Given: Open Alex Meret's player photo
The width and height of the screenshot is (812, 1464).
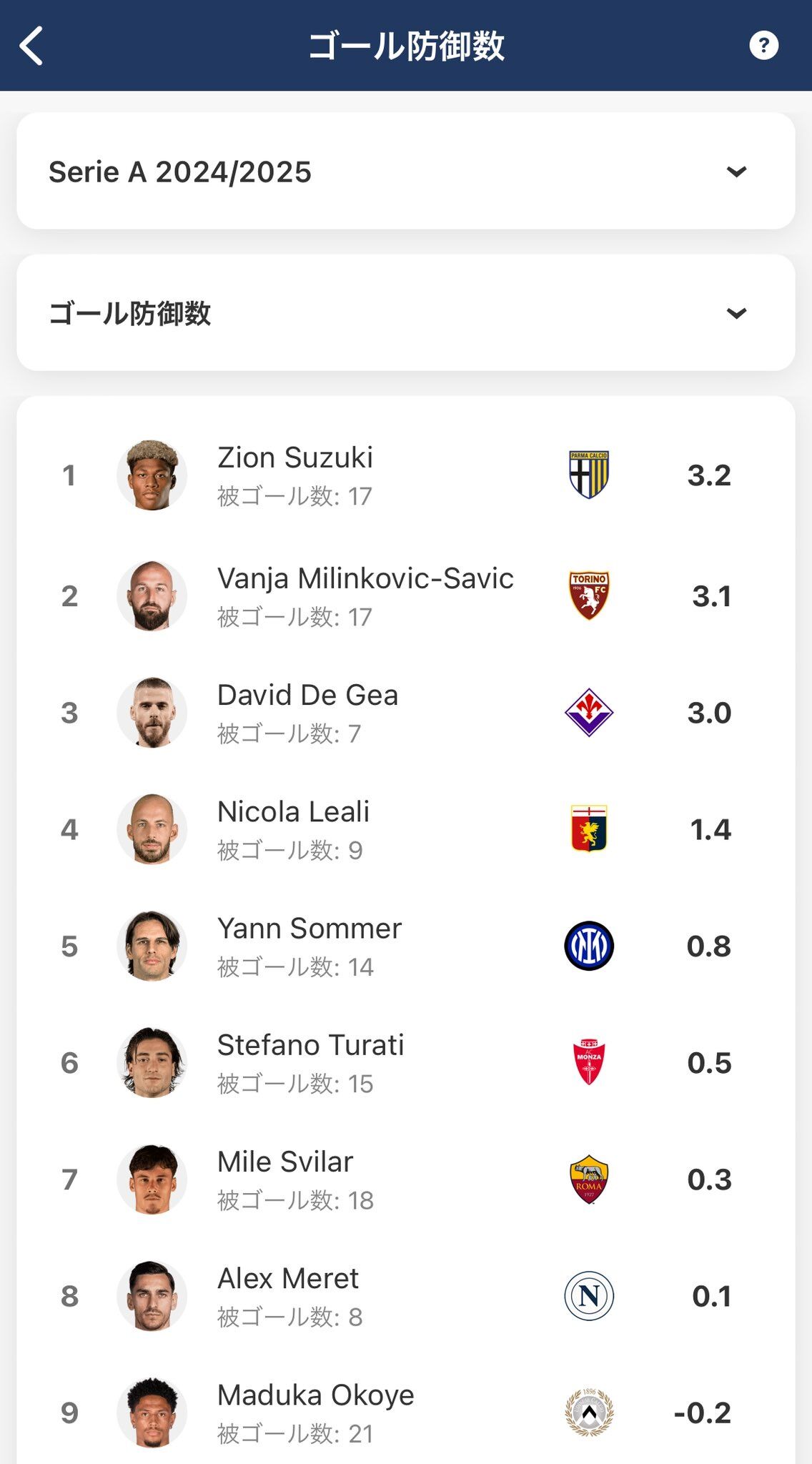Looking at the screenshot, I should (x=152, y=1295).
